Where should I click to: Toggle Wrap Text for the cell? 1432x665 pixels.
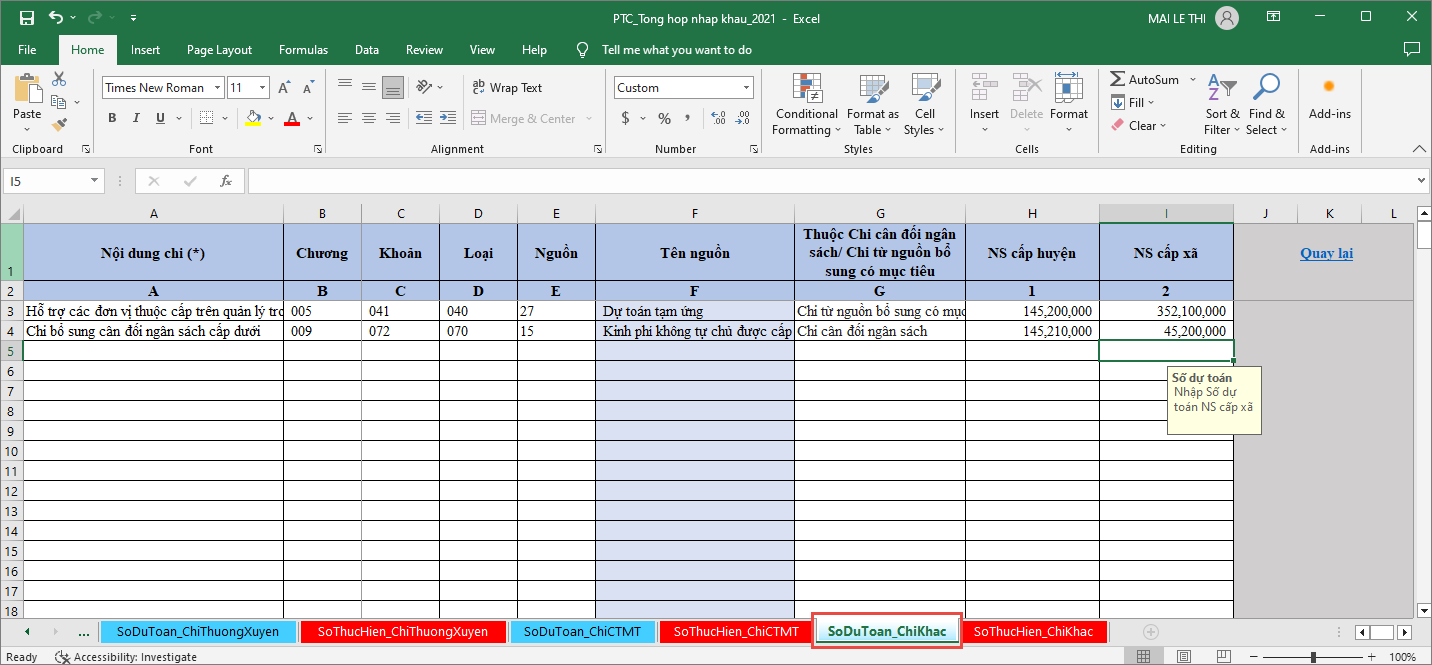click(507, 88)
